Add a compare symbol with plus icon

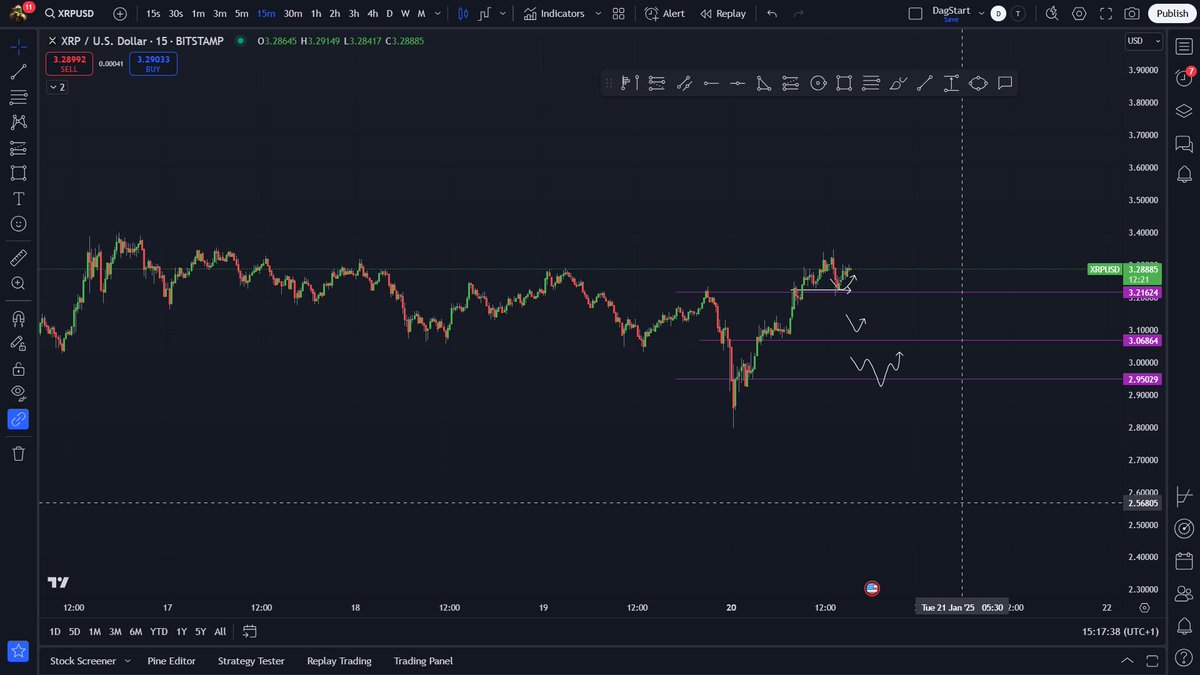120,14
